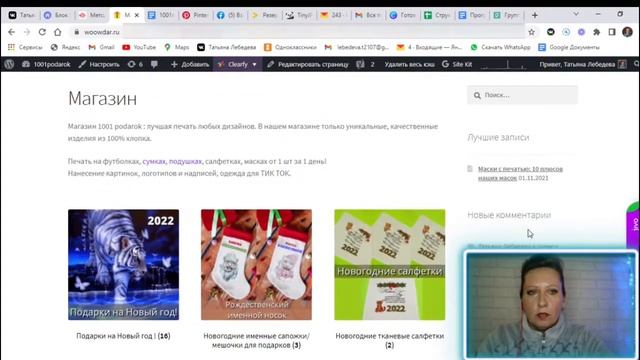Viewport: 640px width, 360px height.
Task: Open the Gmail bookmark
Action: (102, 47)
